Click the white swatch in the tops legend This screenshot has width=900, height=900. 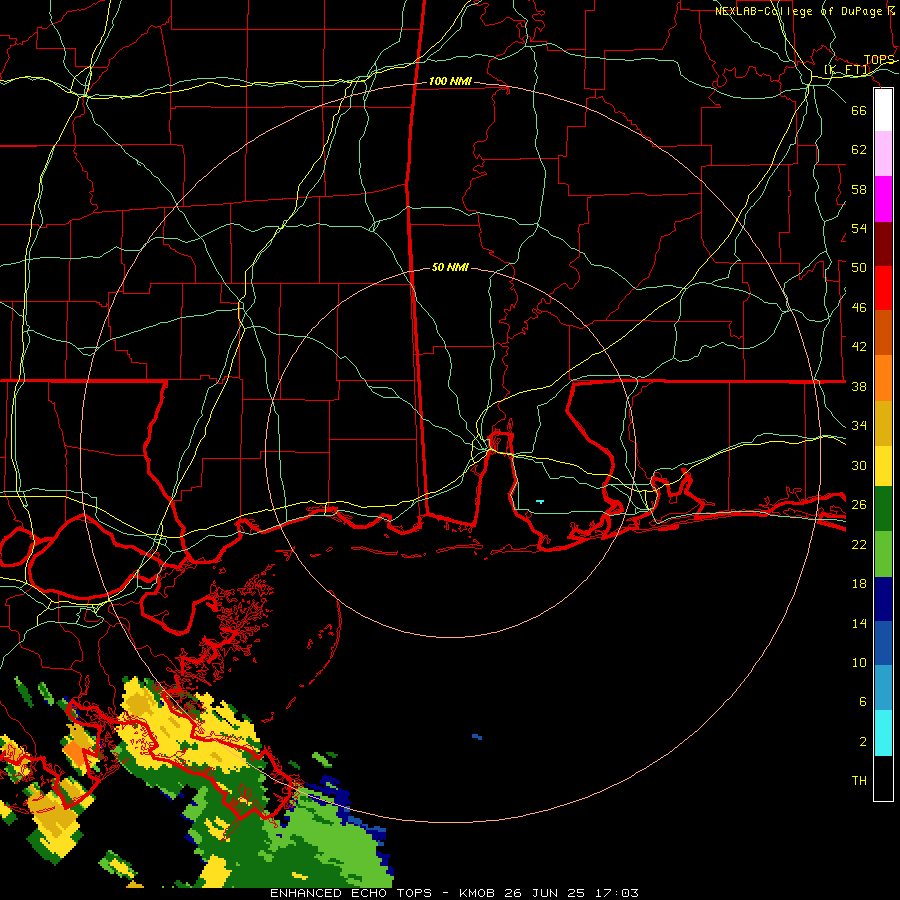point(883,110)
